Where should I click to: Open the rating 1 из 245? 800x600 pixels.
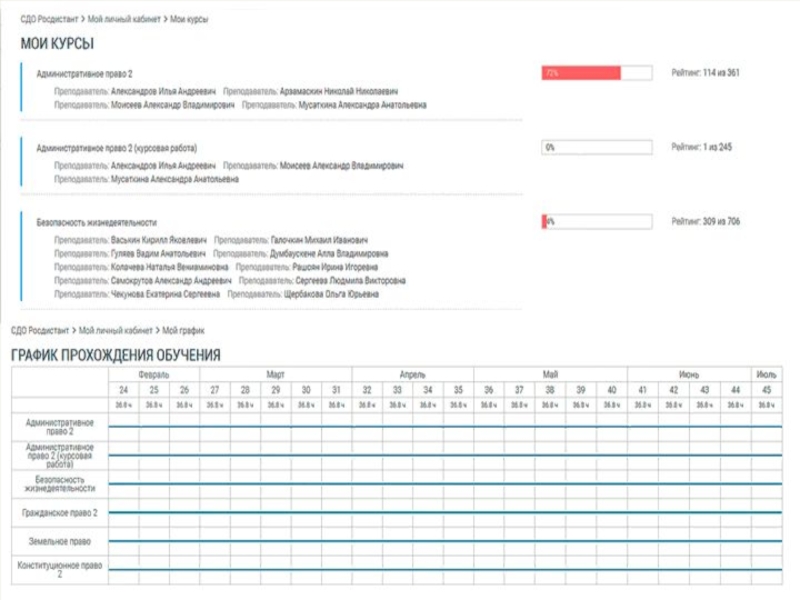pos(701,147)
